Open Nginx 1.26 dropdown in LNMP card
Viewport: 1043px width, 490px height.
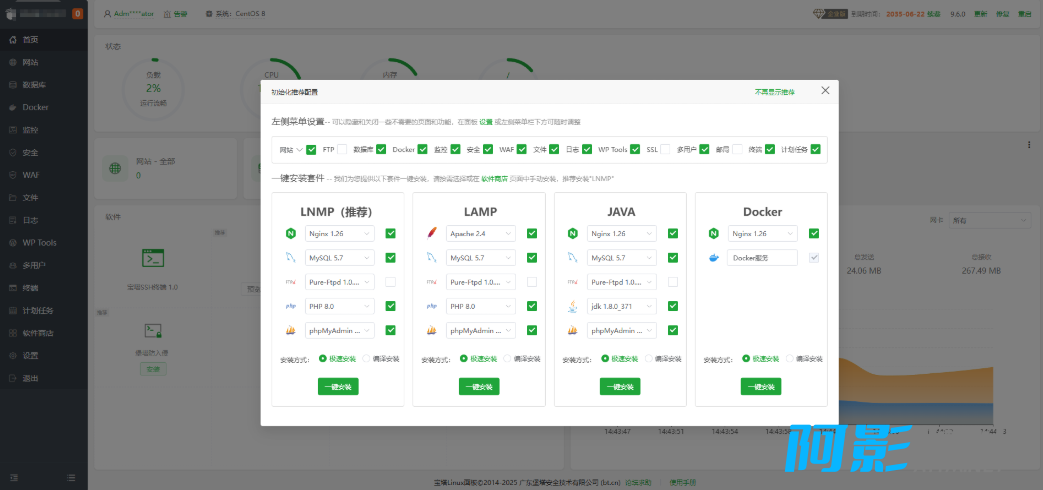340,233
